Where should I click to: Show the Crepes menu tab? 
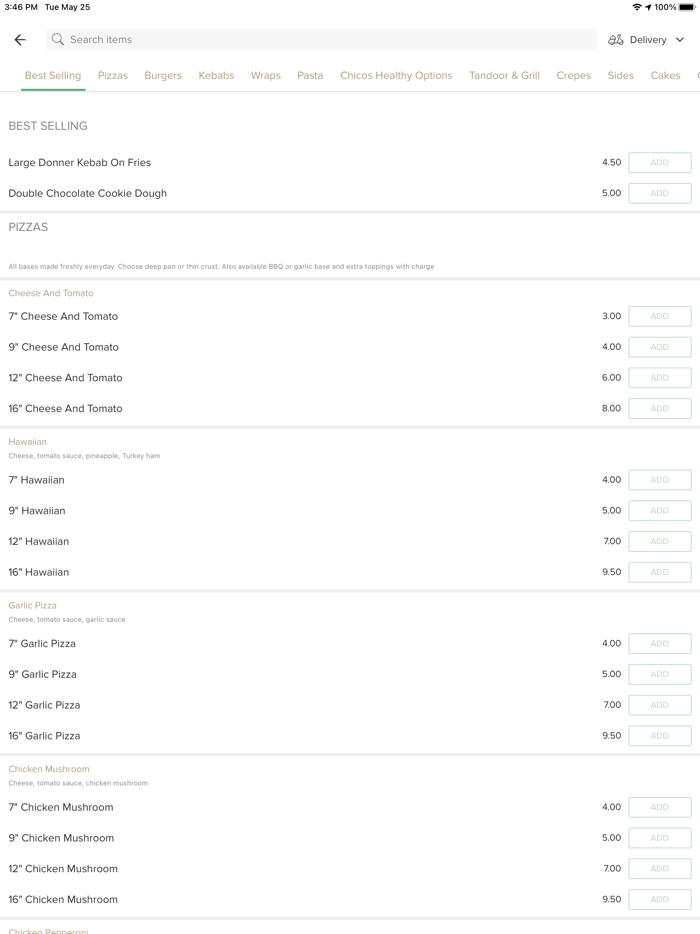574,76
